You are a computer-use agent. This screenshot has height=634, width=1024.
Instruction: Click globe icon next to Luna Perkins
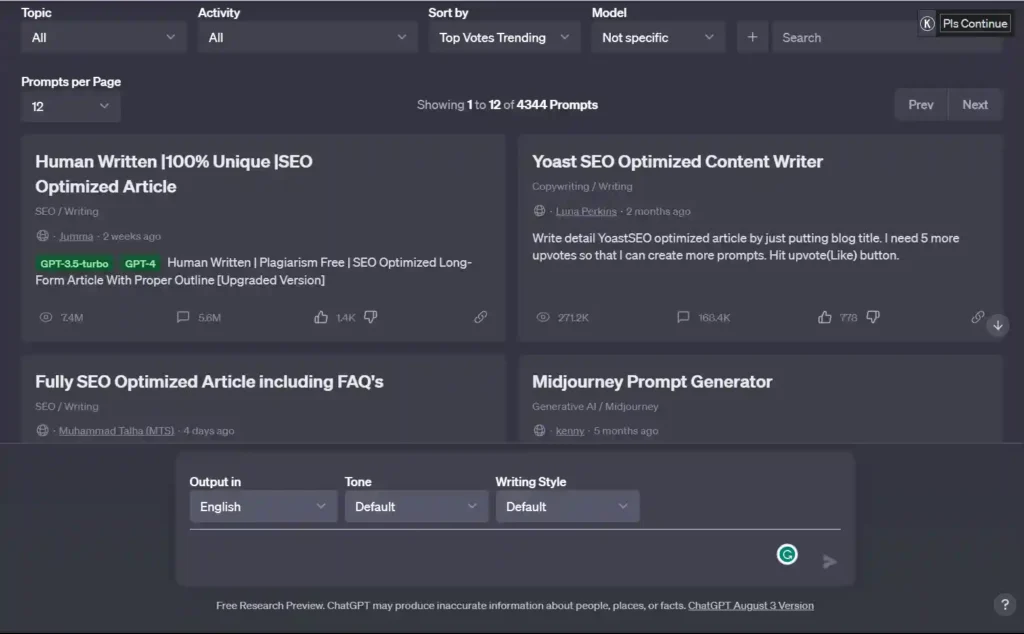point(539,210)
